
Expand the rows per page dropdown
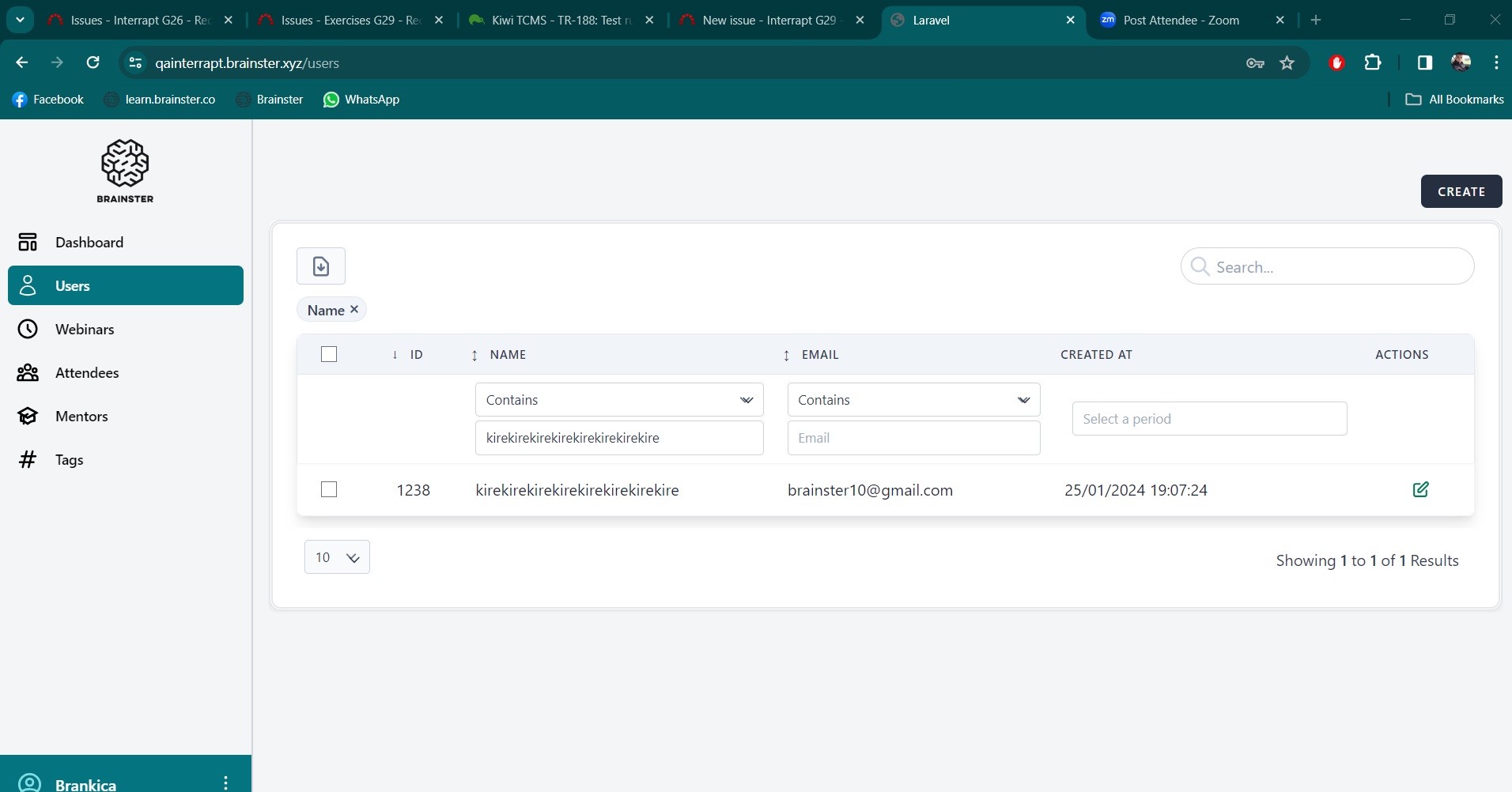[x=337, y=557]
